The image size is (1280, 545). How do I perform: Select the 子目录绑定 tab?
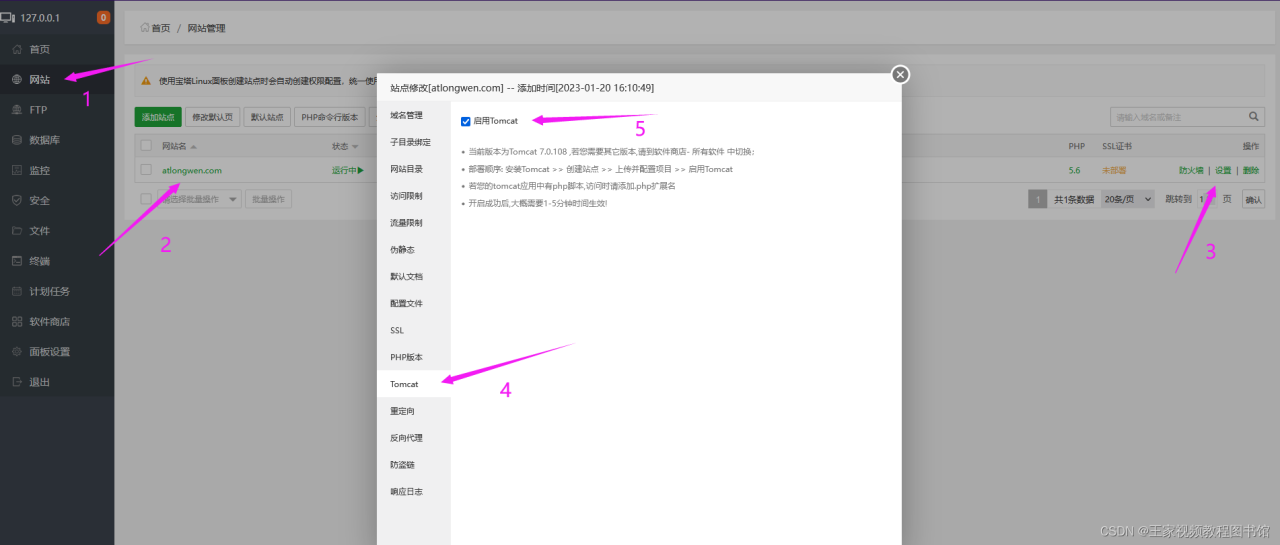[414, 142]
